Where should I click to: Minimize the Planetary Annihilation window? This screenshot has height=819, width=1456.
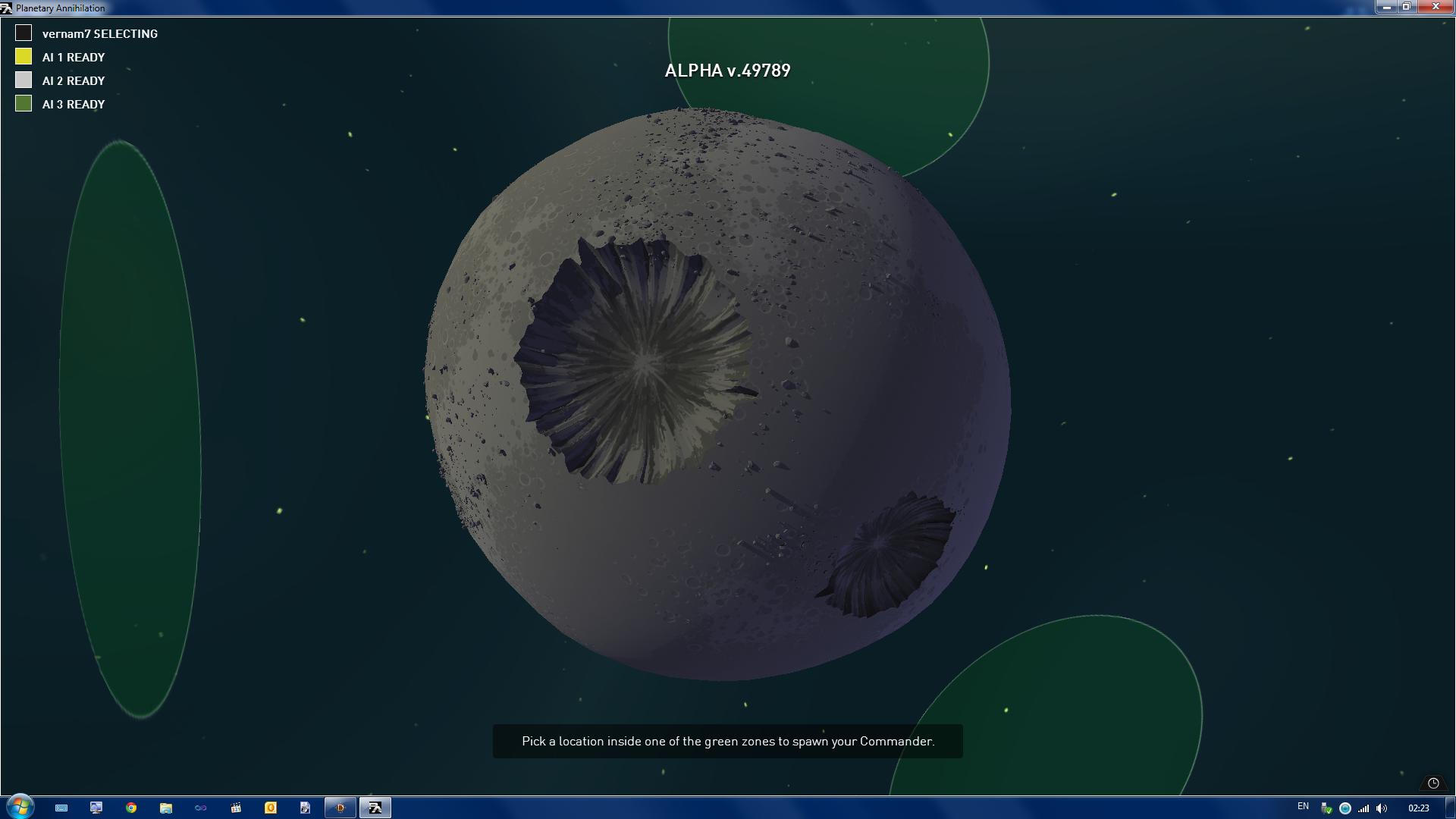[1387, 7]
